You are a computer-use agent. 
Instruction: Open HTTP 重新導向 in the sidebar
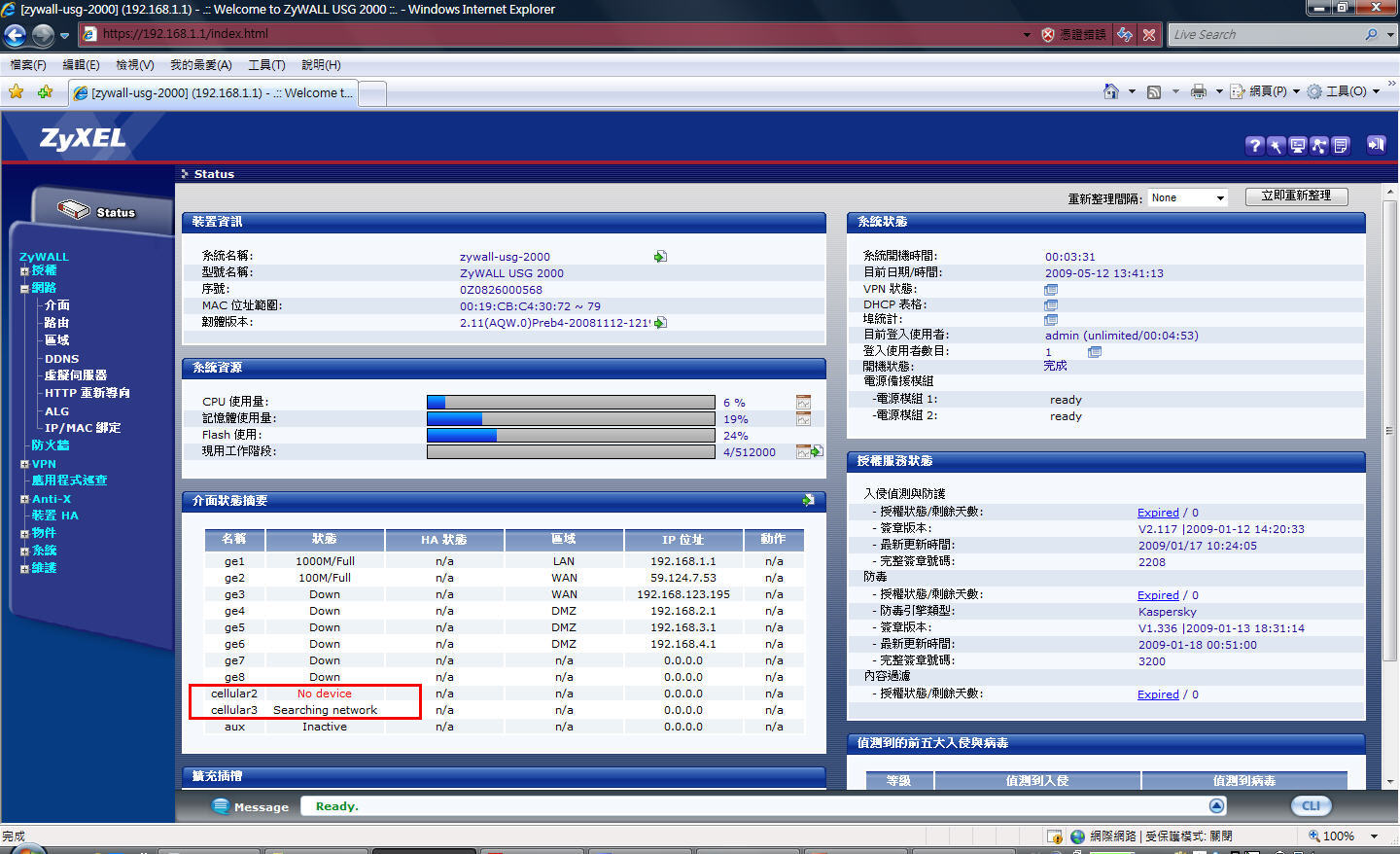click(x=87, y=393)
